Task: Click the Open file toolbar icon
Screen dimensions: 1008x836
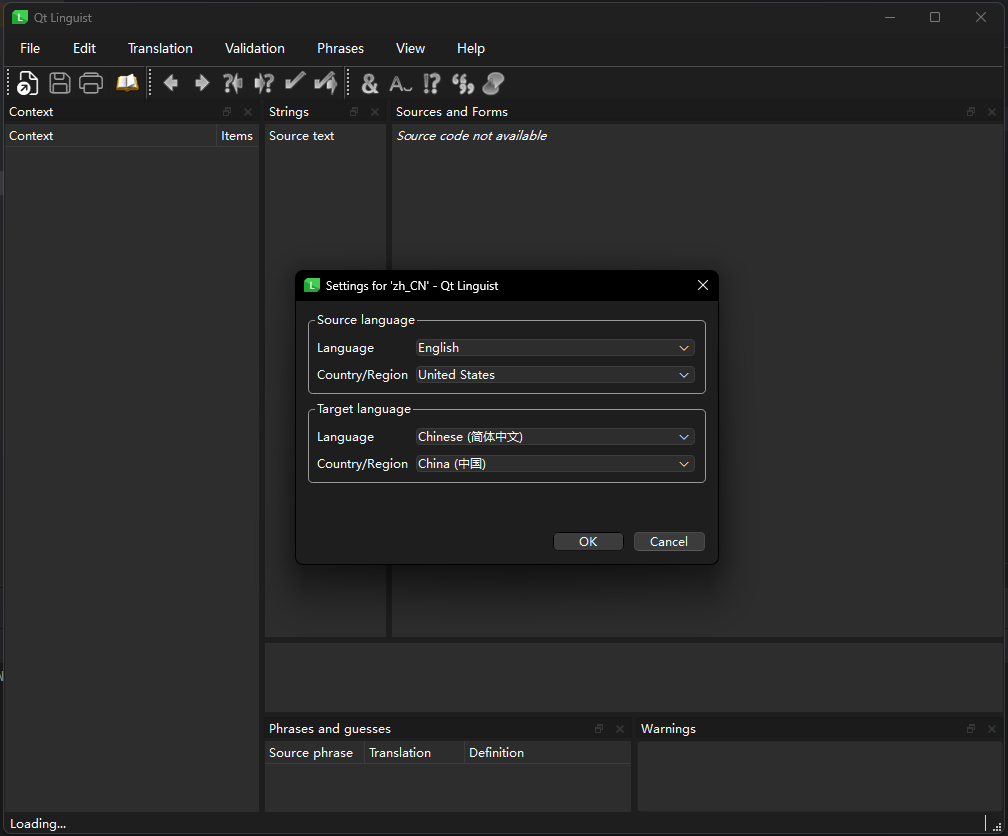Action: coord(28,83)
